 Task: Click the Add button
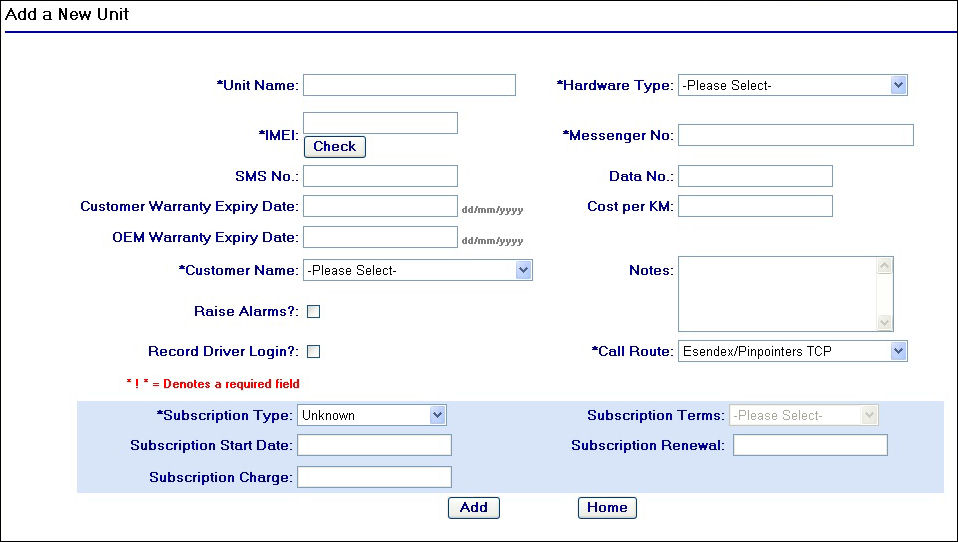tap(473, 507)
